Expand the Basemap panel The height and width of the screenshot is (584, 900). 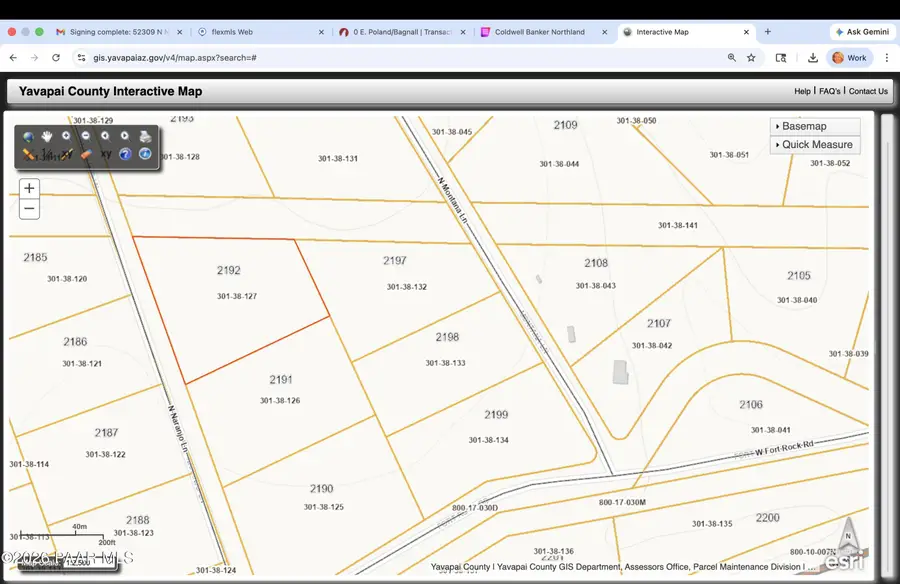point(815,126)
